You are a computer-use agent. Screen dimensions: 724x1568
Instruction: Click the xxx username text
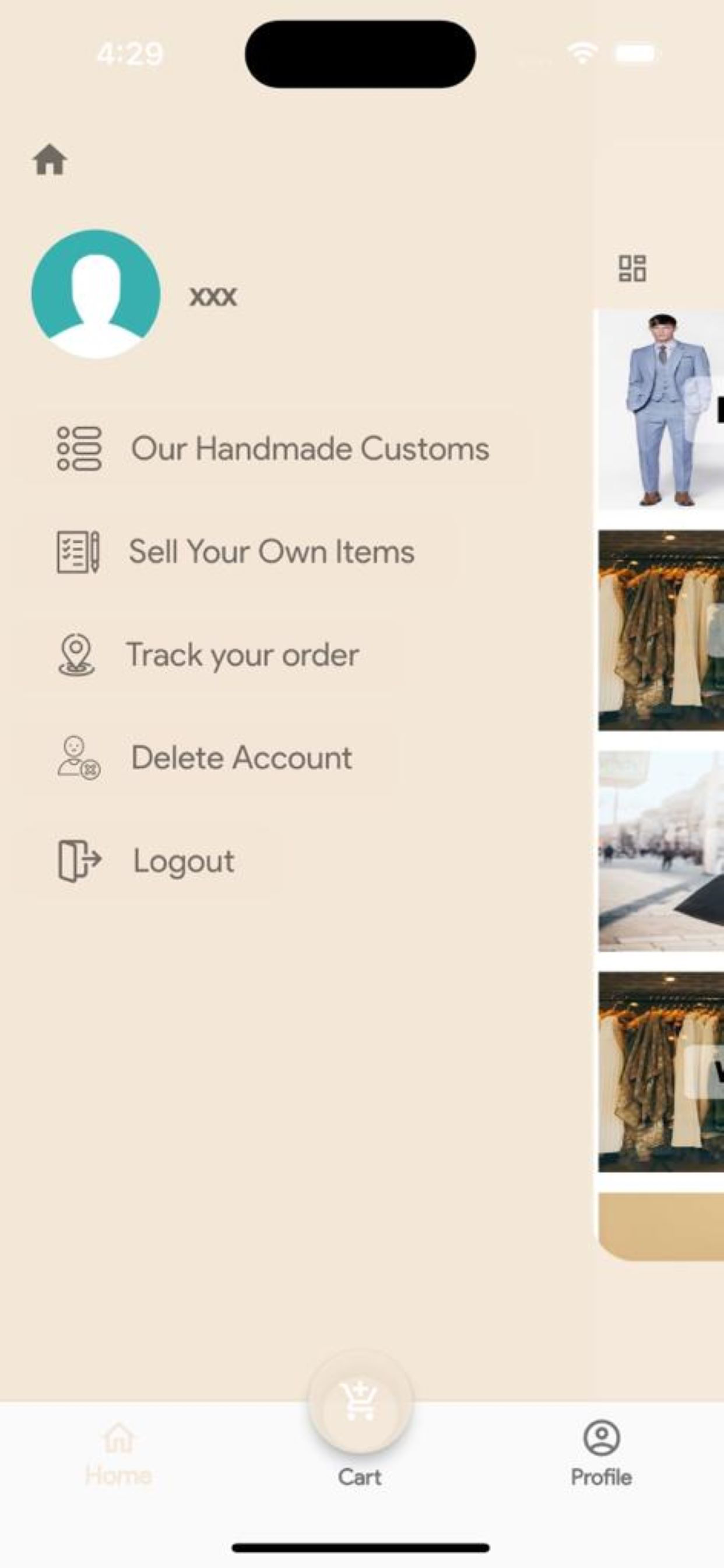click(213, 296)
